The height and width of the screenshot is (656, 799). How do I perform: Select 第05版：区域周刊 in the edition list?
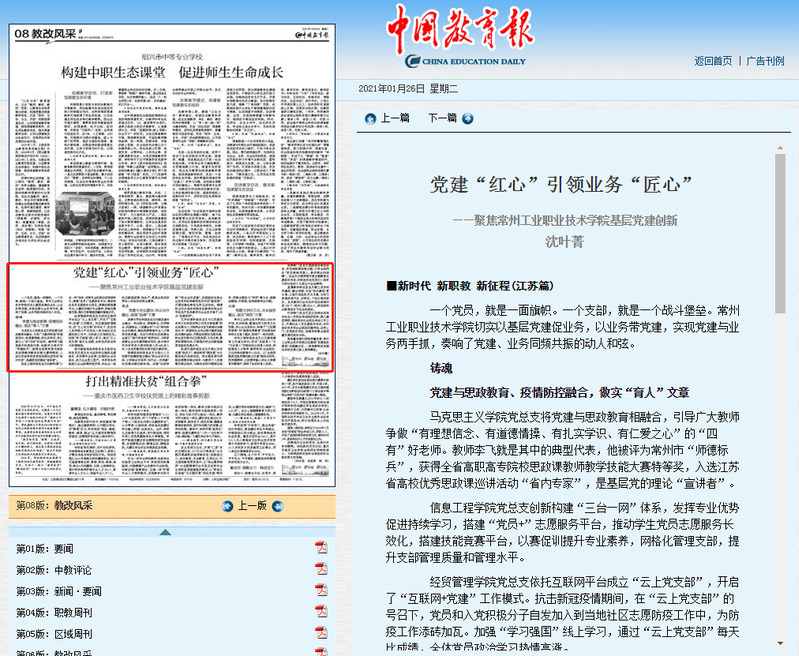51,634
